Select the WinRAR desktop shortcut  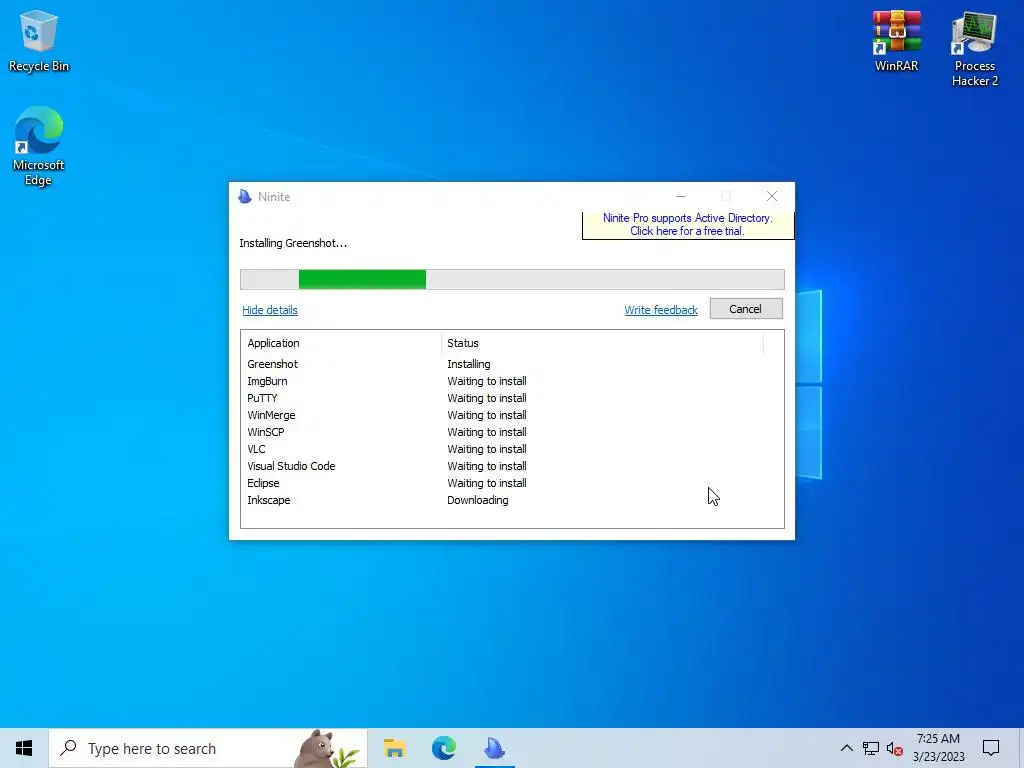point(896,41)
